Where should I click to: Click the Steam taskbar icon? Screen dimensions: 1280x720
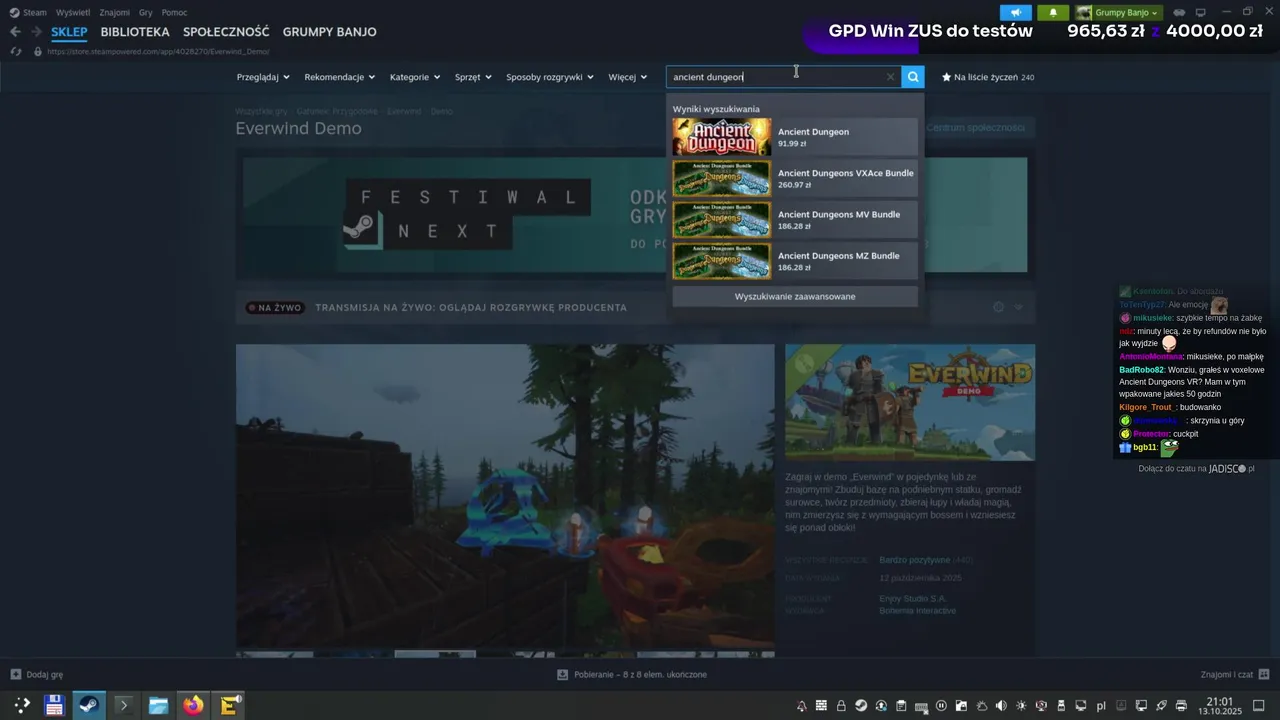coord(89,705)
